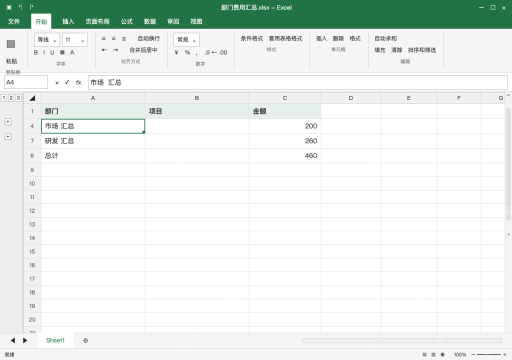The image size is (512, 360).
Task: Expand the 研发 汇总 outline group
Action: 8,137
